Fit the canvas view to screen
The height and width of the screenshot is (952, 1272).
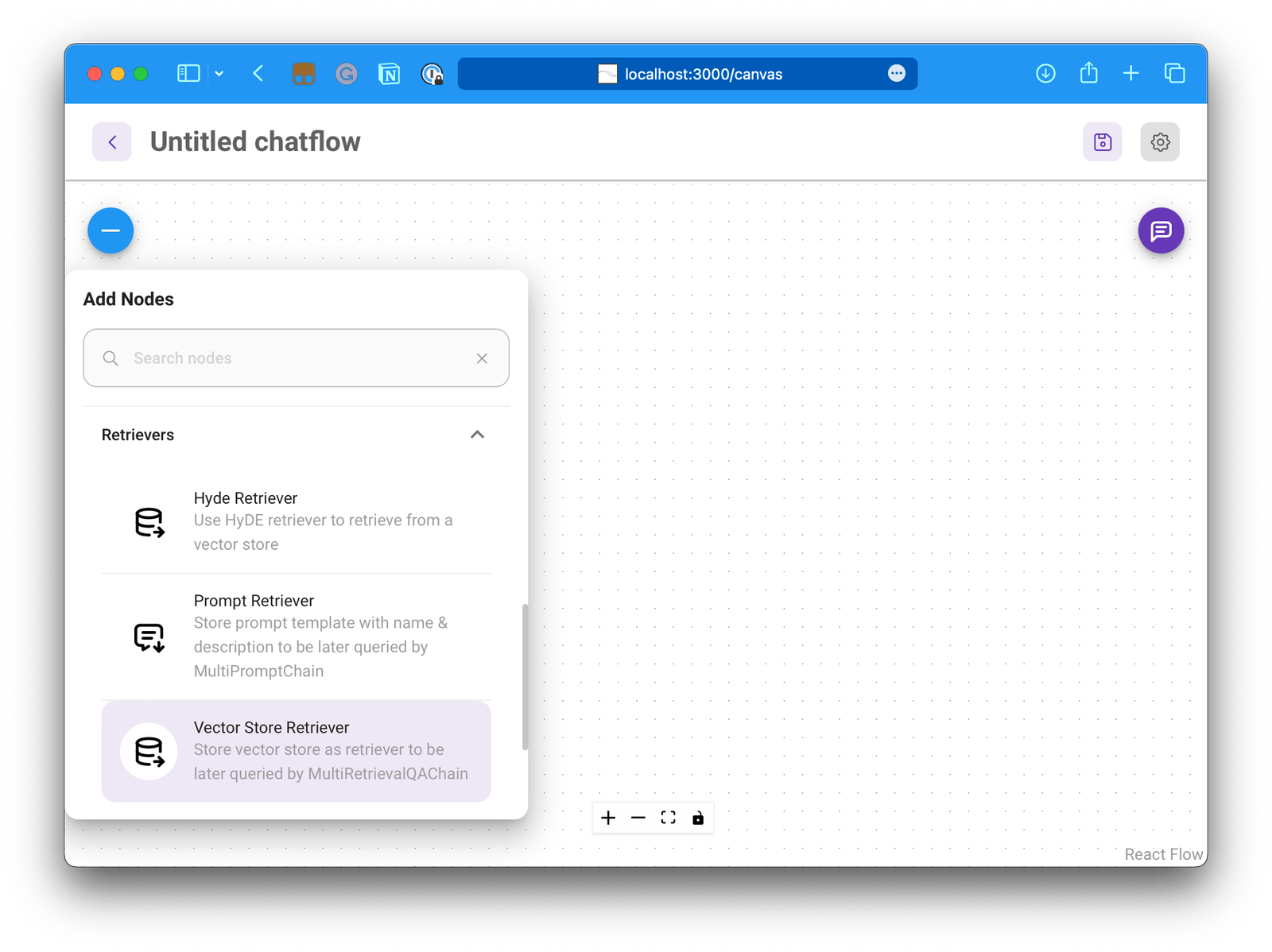pos(669,818)
